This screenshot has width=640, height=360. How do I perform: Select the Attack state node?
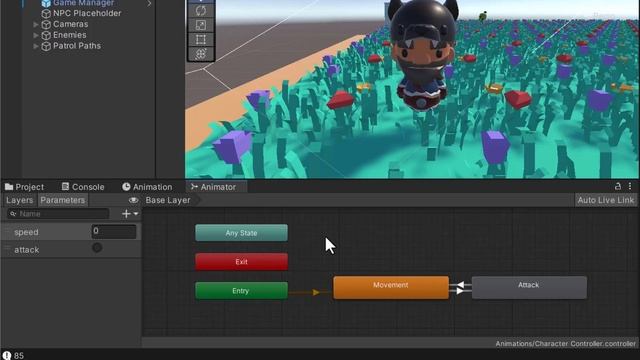(x=529, y=288)
